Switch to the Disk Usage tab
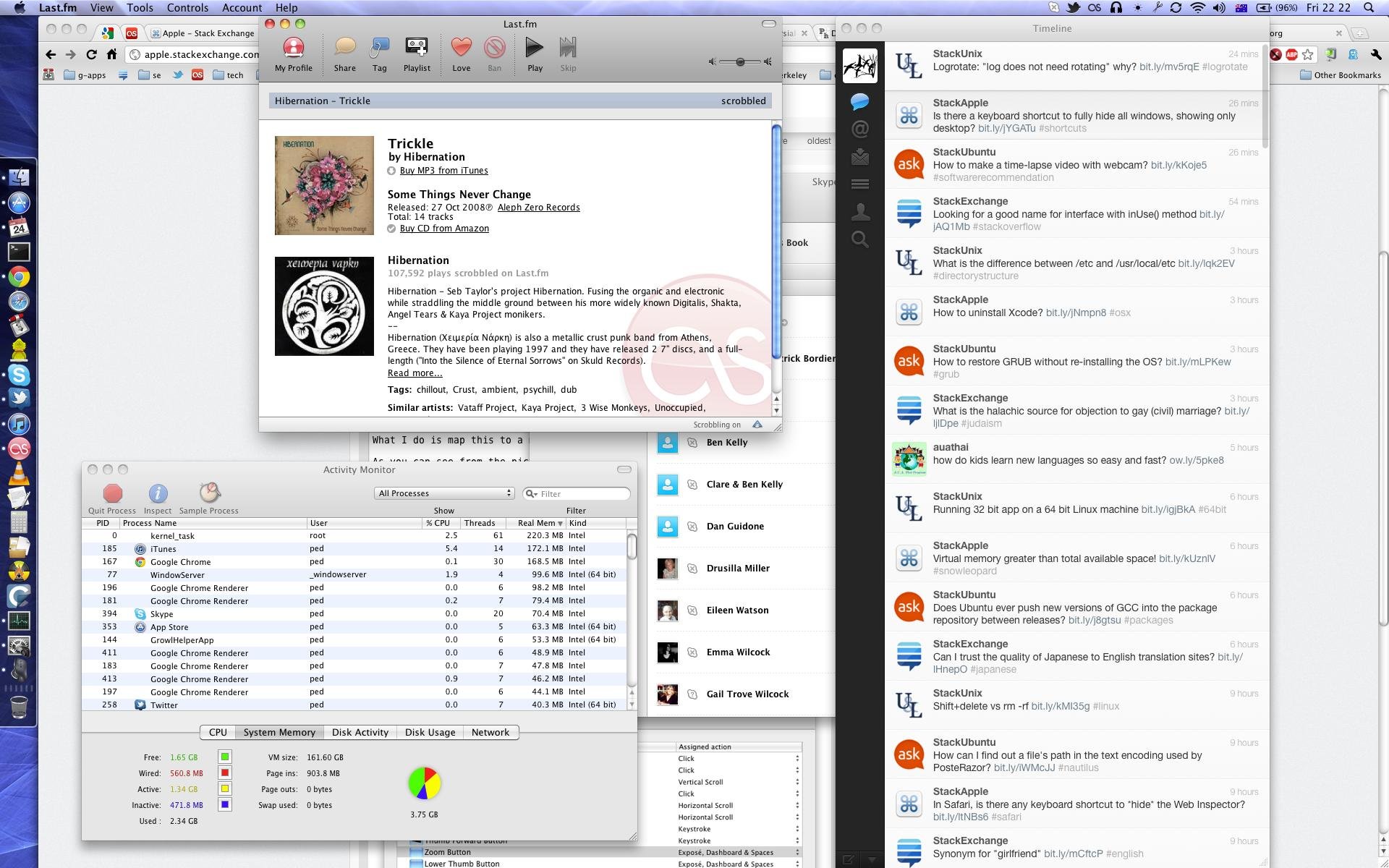The width and height of the screenshot is (1389, 868). [430, 732]
